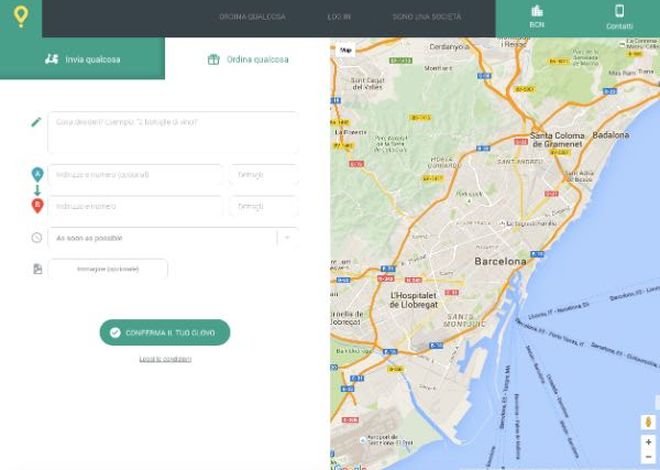The image size is (660, 470).
Task: Click the BCN city buildings icon
Action: click(537, 11)
